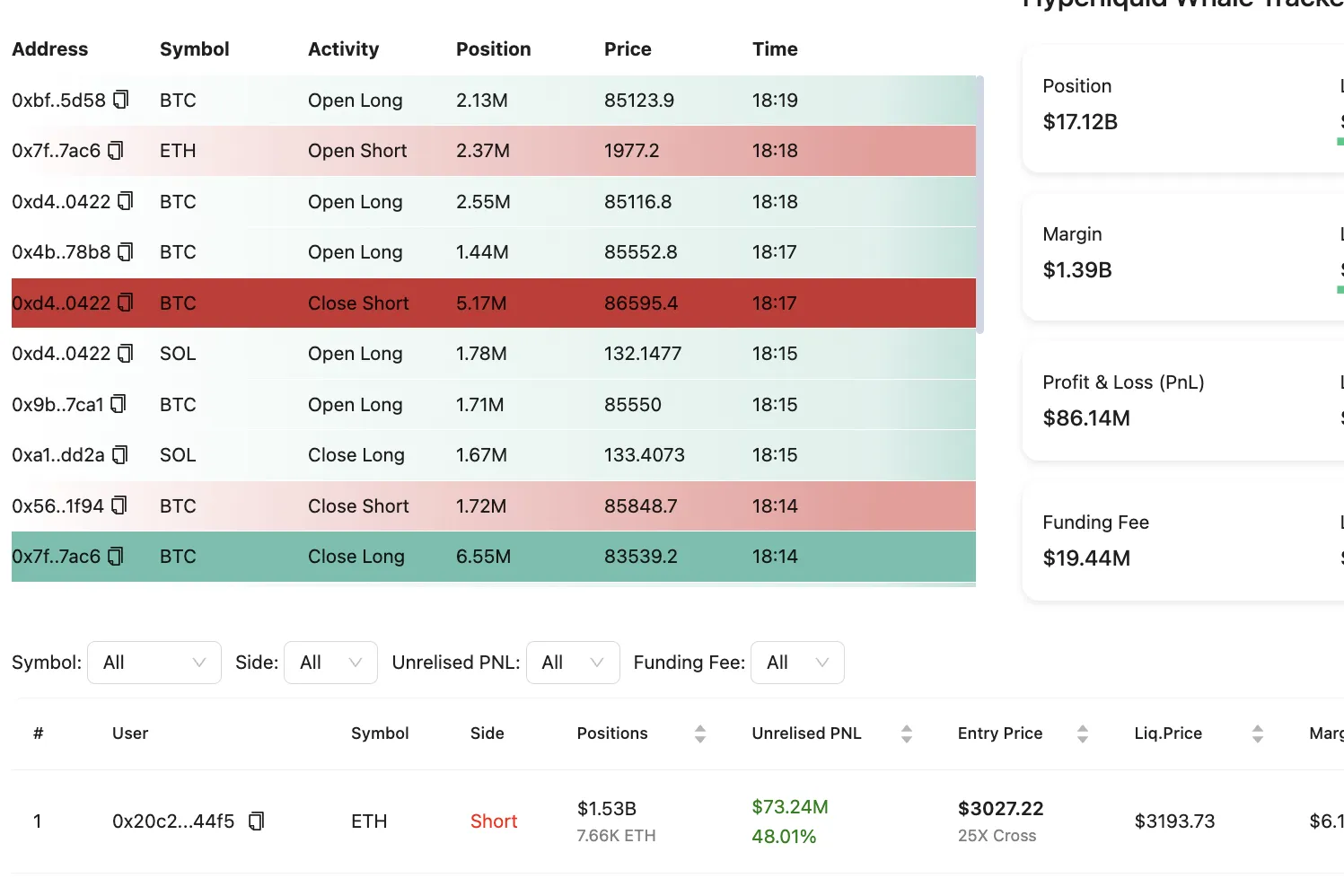This screenshot has width=1344, height=896.
Task: Click liquidation price $3193.73
Action: [1174, 821]
